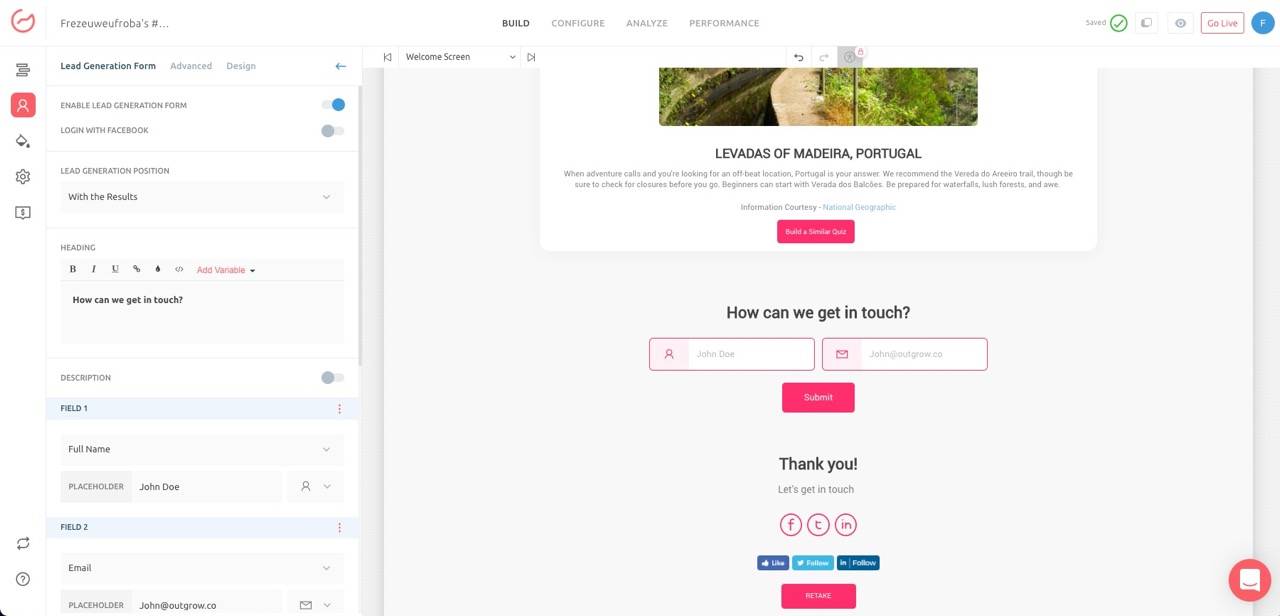Screen dimensions: 1280x616
Task: Click the back arrow in panel header
Action: 340,66
